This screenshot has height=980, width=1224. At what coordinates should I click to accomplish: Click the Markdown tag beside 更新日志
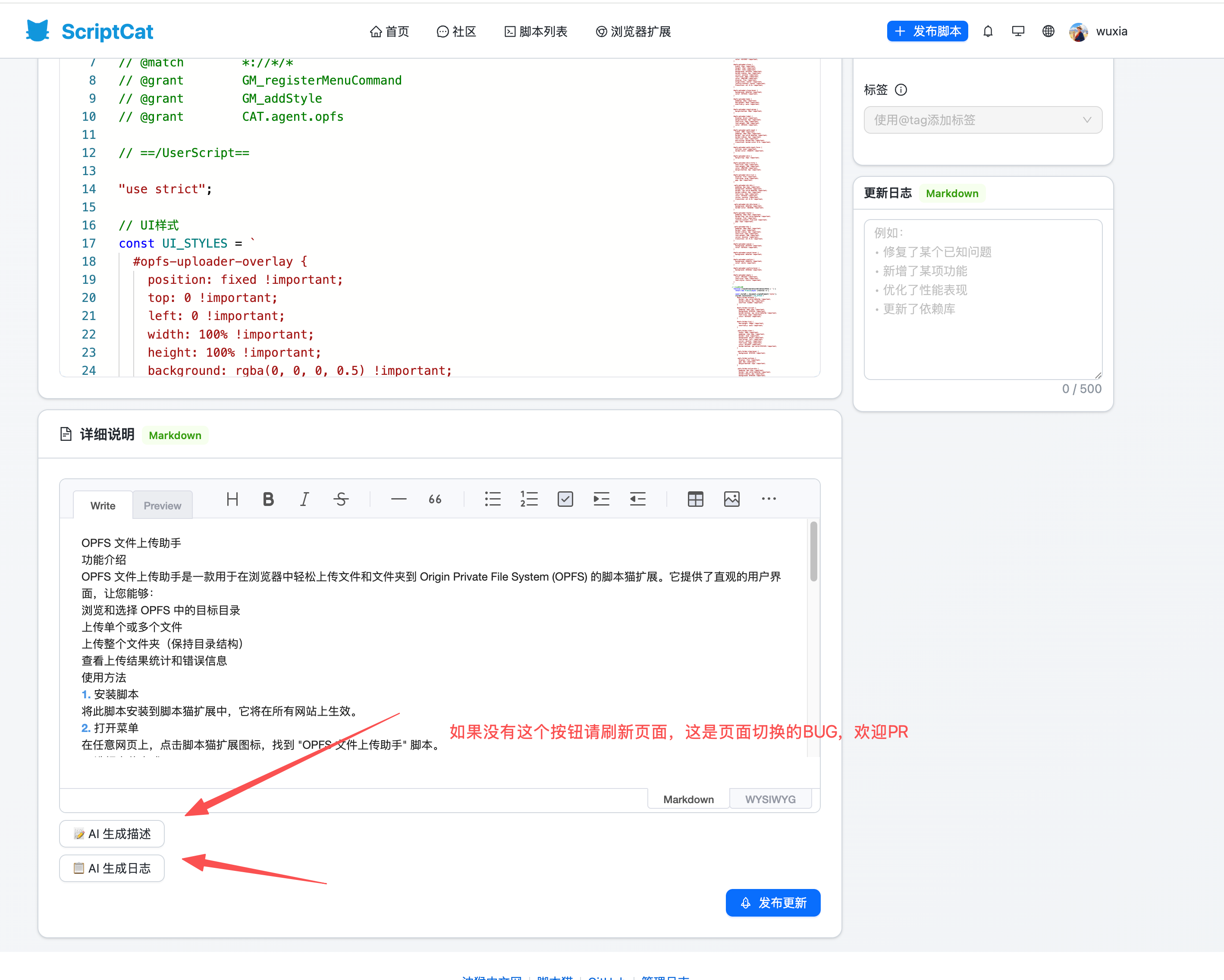952,194
